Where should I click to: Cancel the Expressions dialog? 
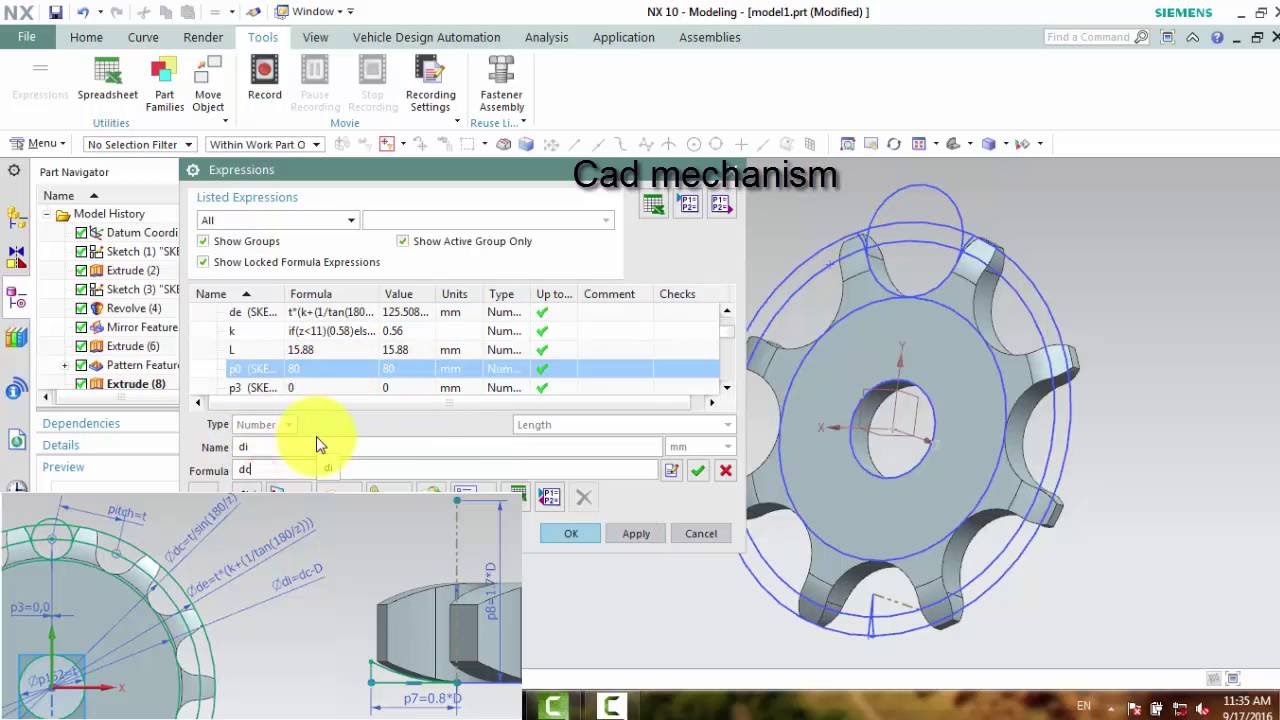pos(701,534)
